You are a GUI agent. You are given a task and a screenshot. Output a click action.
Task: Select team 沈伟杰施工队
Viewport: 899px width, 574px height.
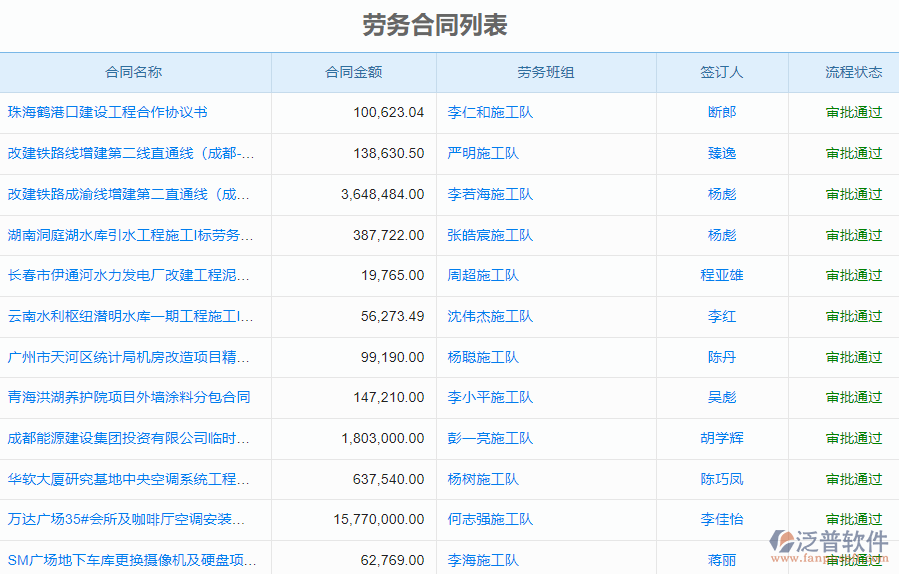[x=490, y=317]
